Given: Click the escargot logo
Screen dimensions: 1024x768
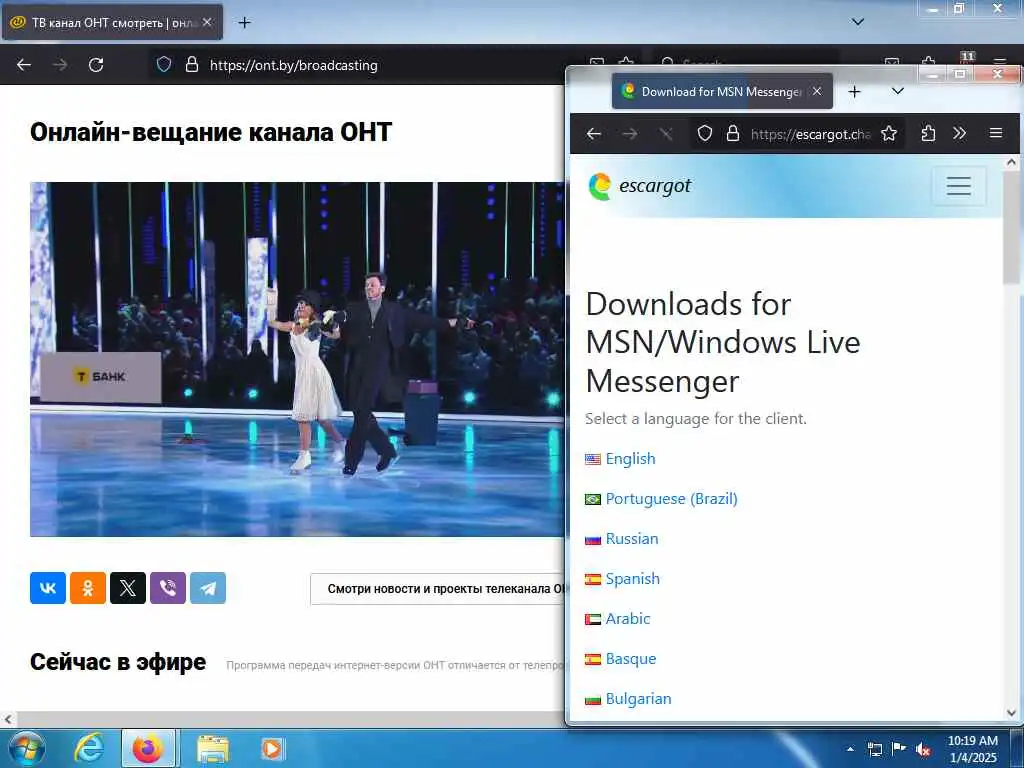Looking at the screenshot, I should pos(639,186).
